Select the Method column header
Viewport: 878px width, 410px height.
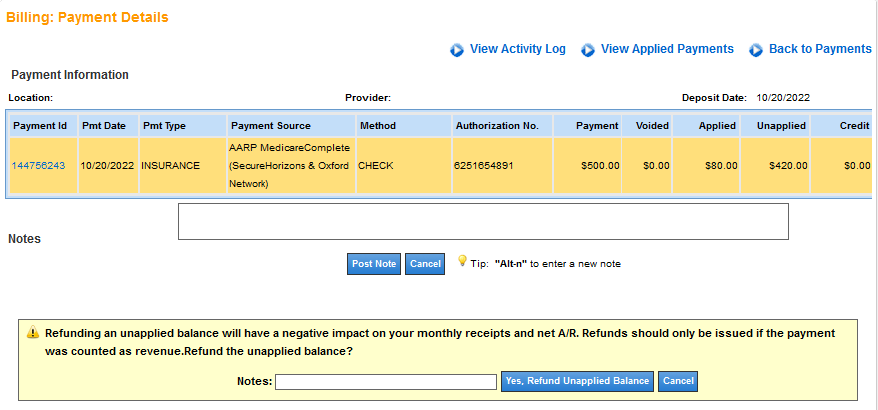click(x=378, y=126)
